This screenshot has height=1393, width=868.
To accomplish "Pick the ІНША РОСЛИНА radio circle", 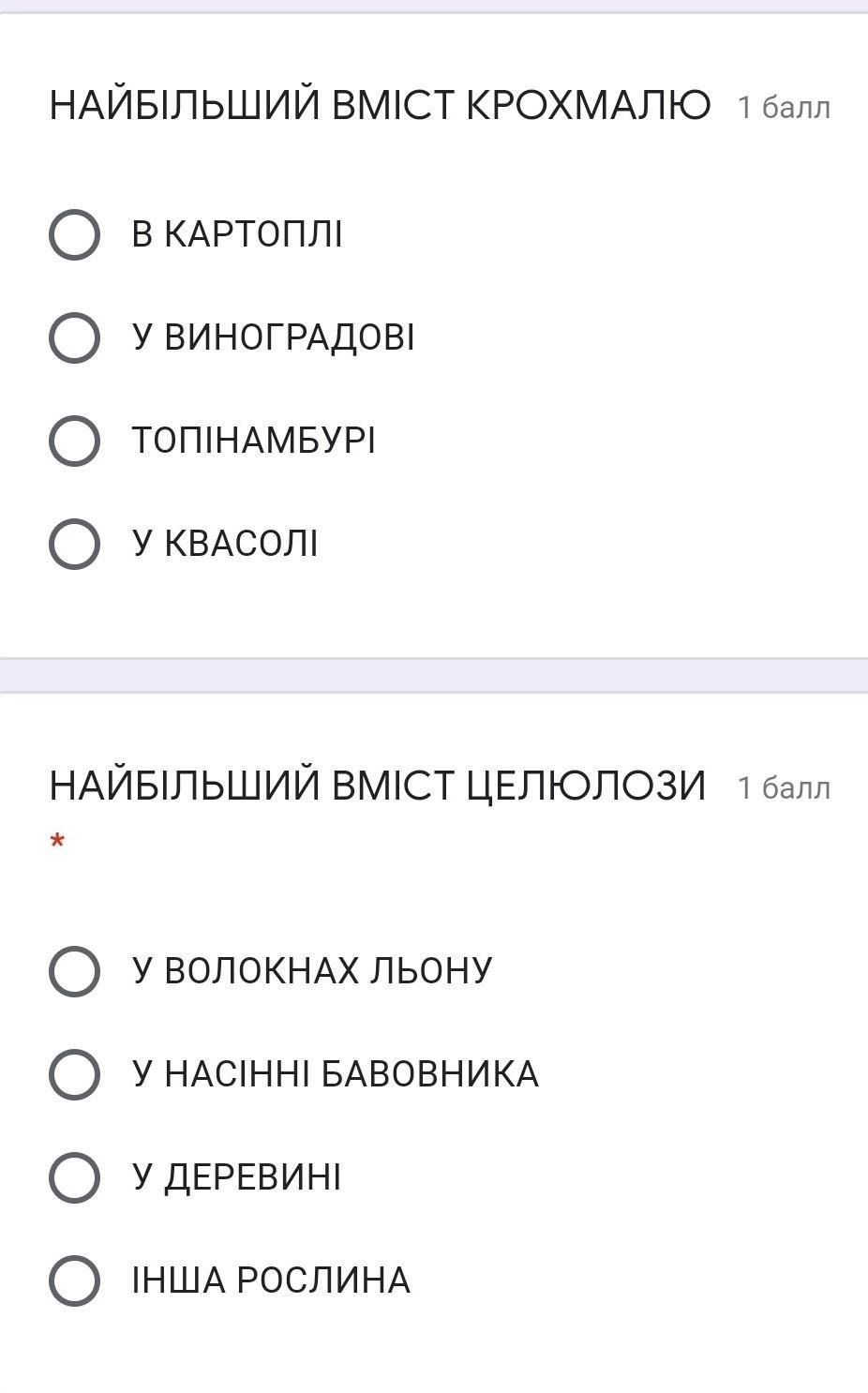I will [74, 1281].
